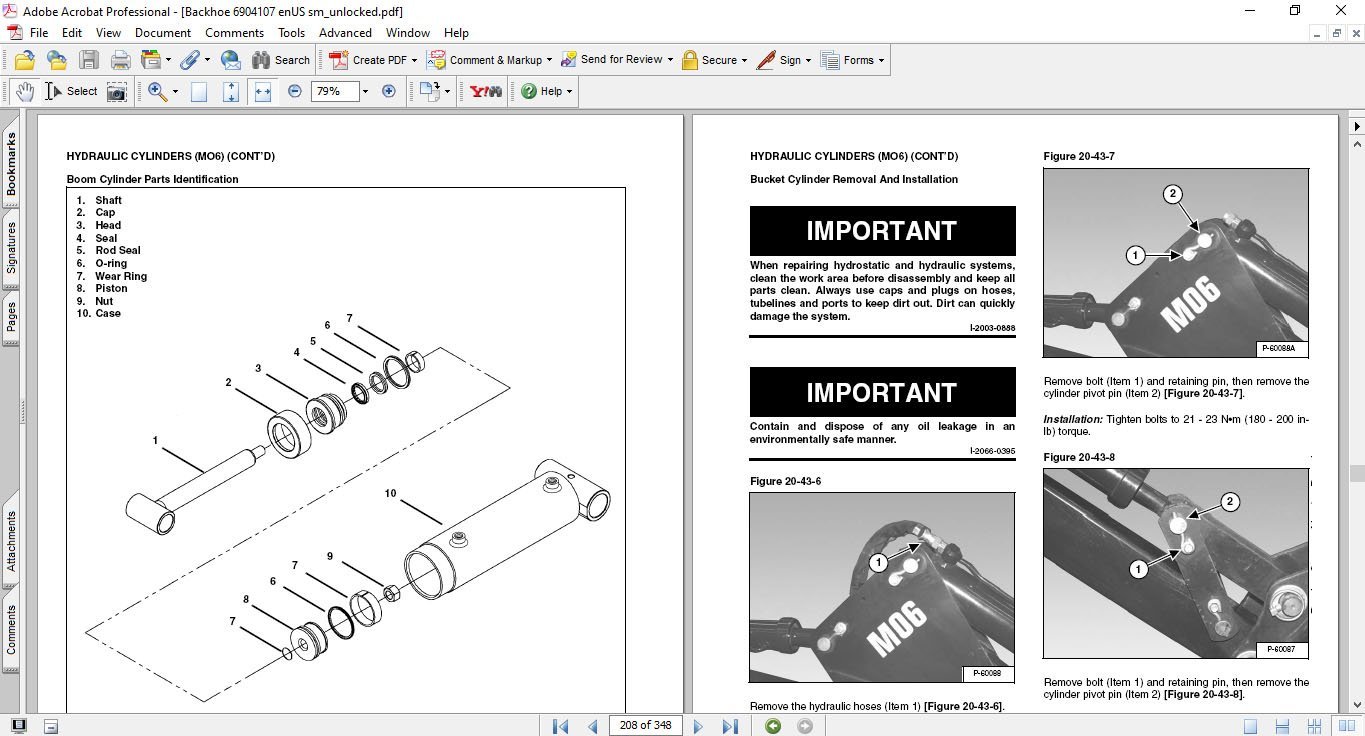This screenshot has height=736, width=1365.
Task: Open the Edit menu
Action: [x=72, y=33]
